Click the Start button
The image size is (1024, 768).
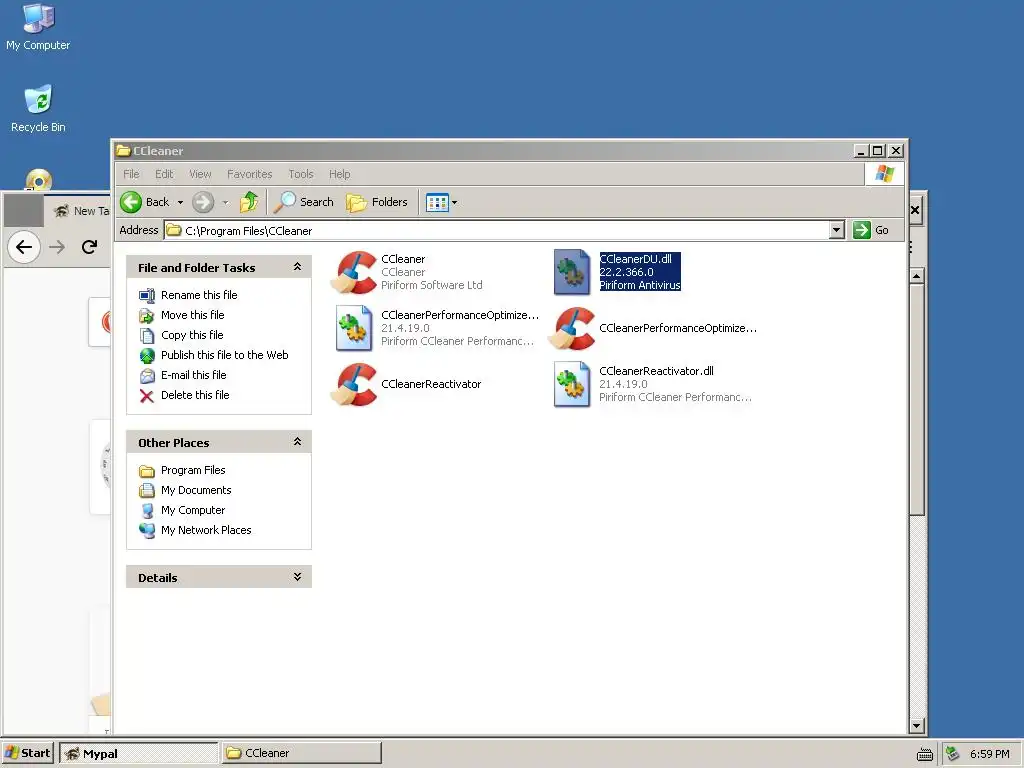point(28,753)
